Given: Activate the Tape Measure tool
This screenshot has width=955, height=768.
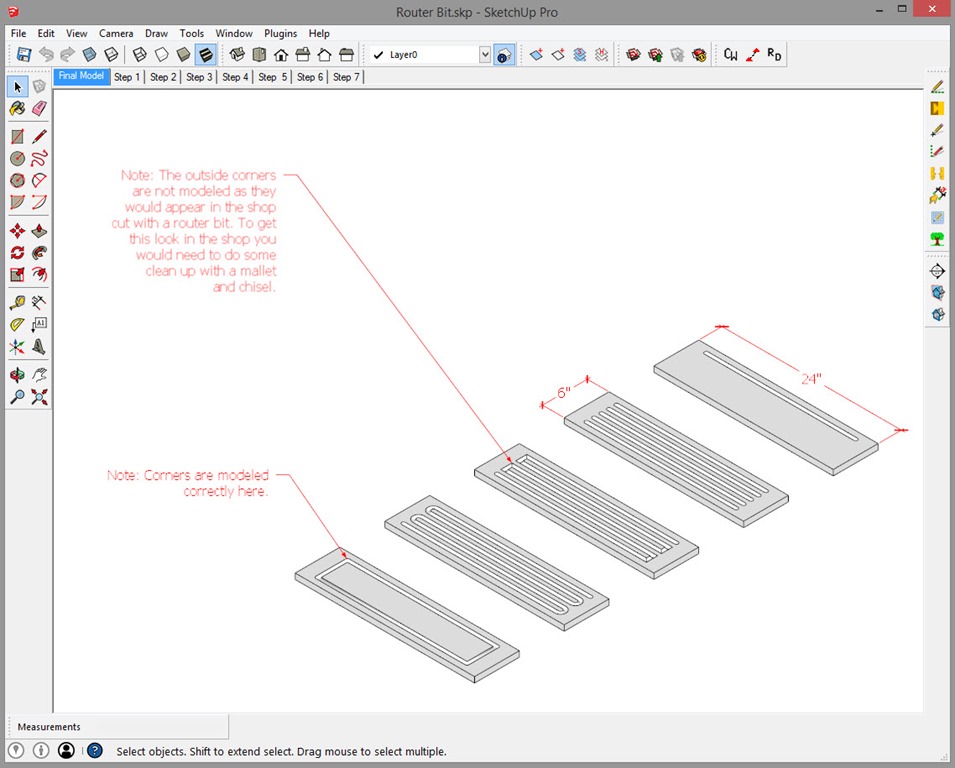Looking at the screenshot, I should pos(17,302).
